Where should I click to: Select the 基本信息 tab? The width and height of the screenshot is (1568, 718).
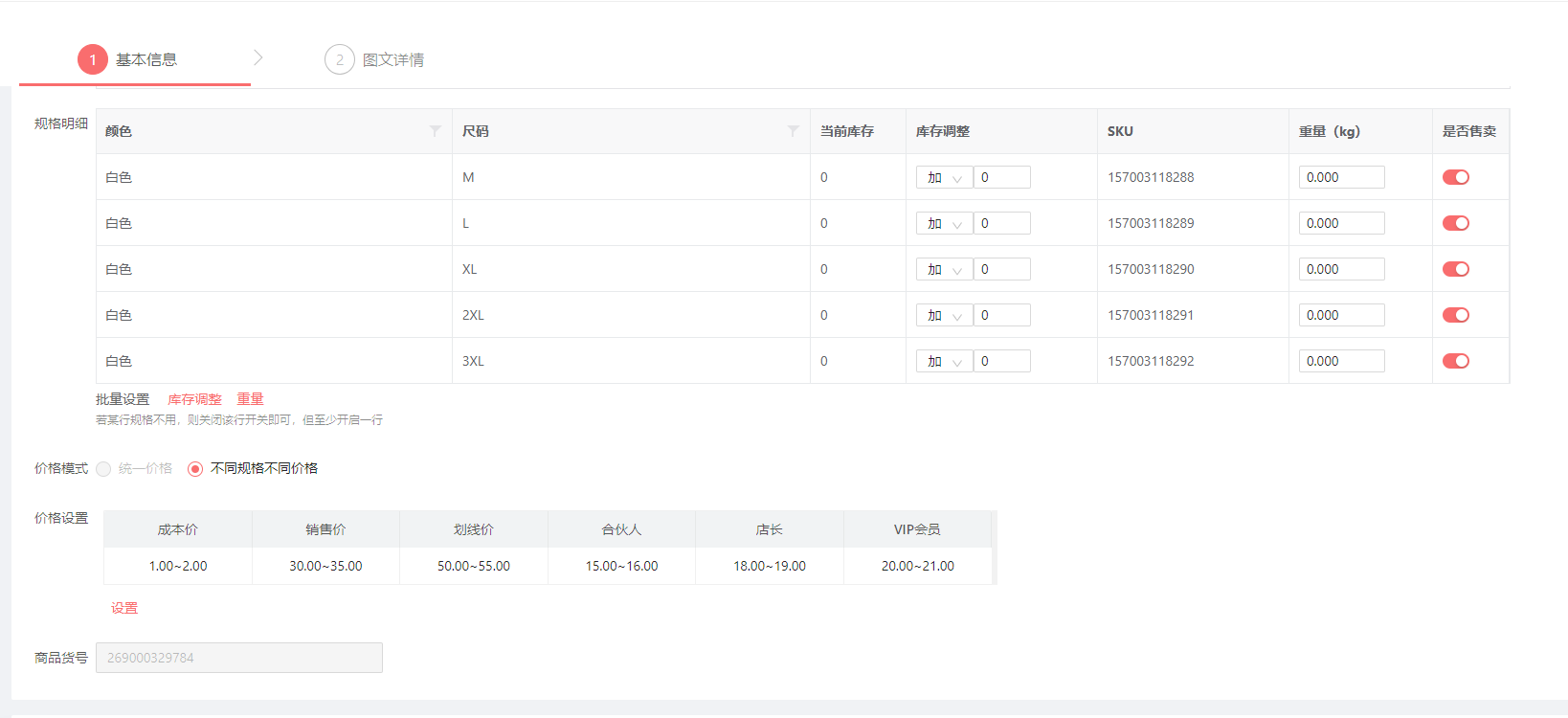[x=146, y=59]
